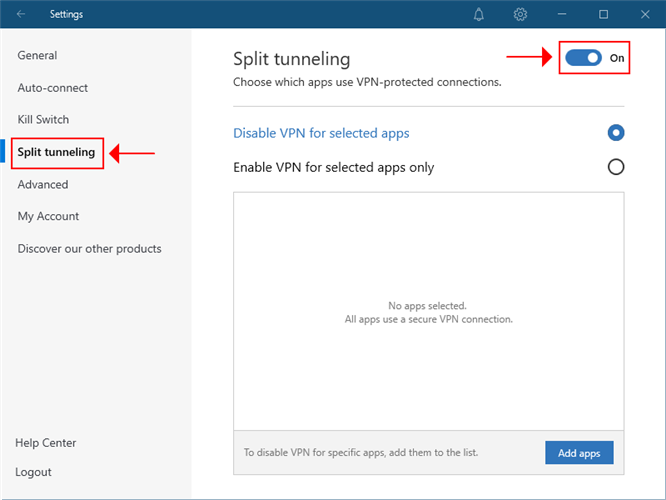
Task: Click Discover our other products
Action: [x=89, y=248]
